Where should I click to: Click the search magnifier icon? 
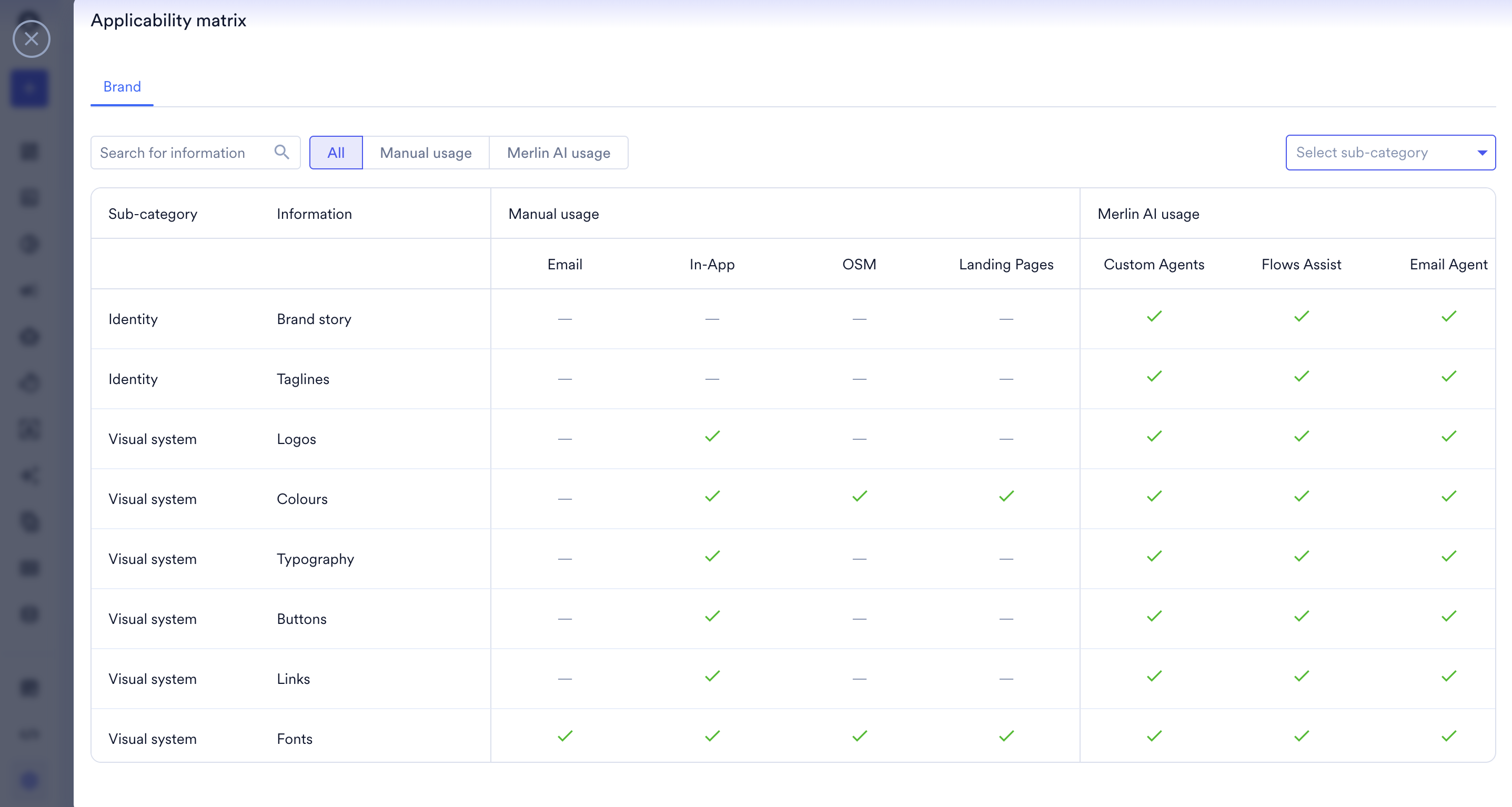coord(282,153)
